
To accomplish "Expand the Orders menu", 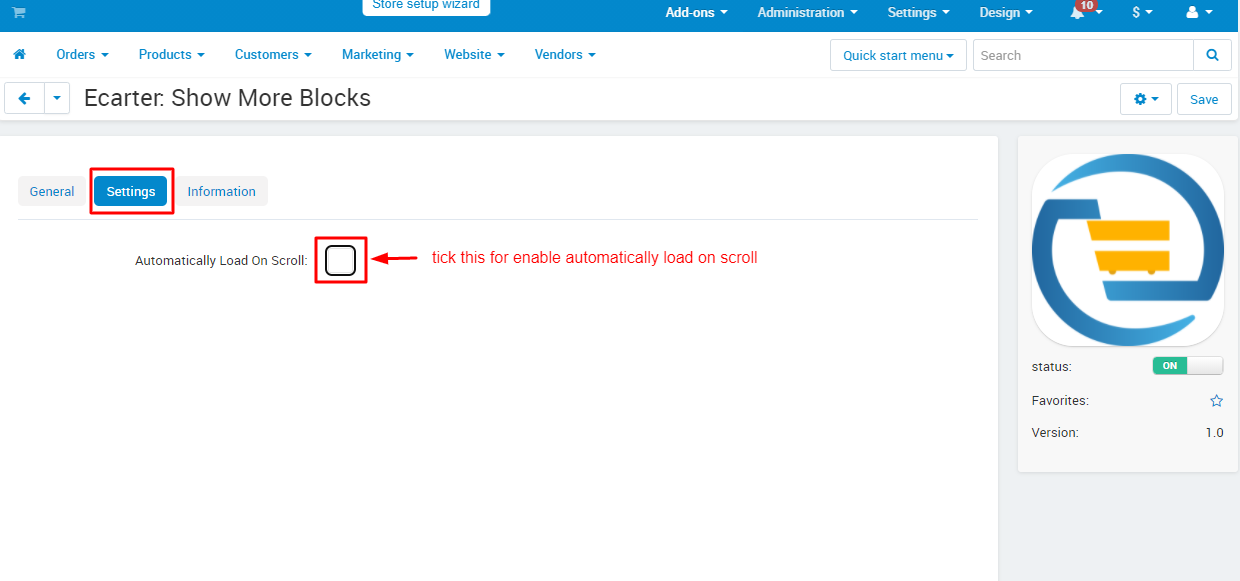I will pyautogui.click(x=82, y=55).
